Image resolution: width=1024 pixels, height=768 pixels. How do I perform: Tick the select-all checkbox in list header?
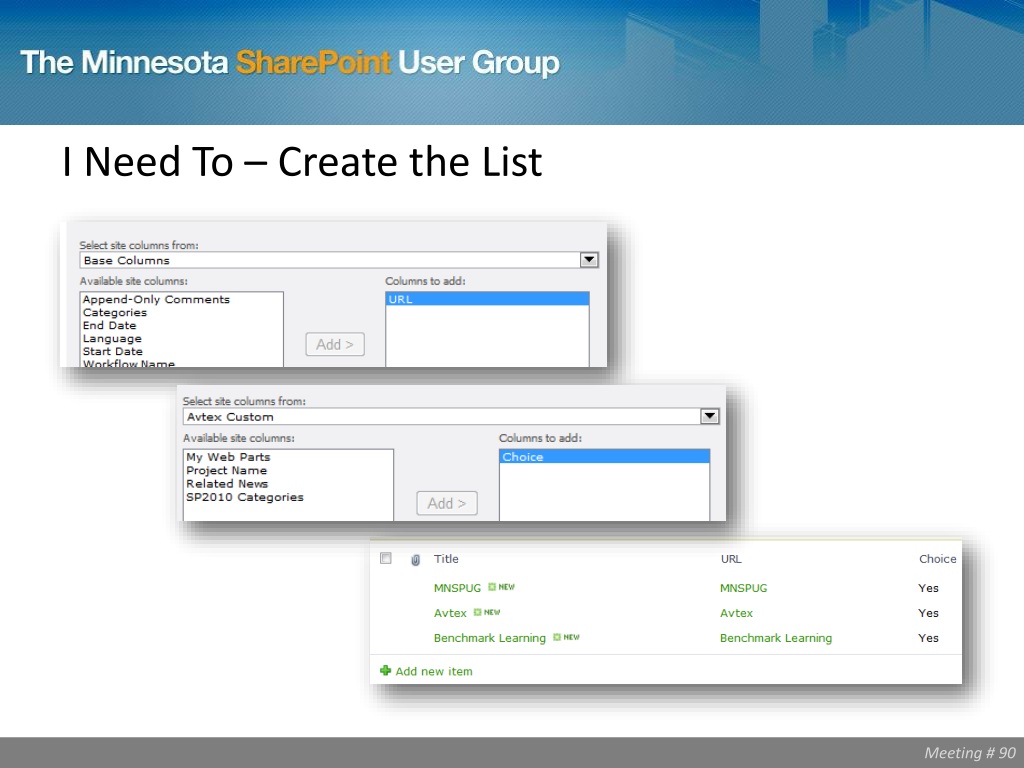(x=386, y=558)
